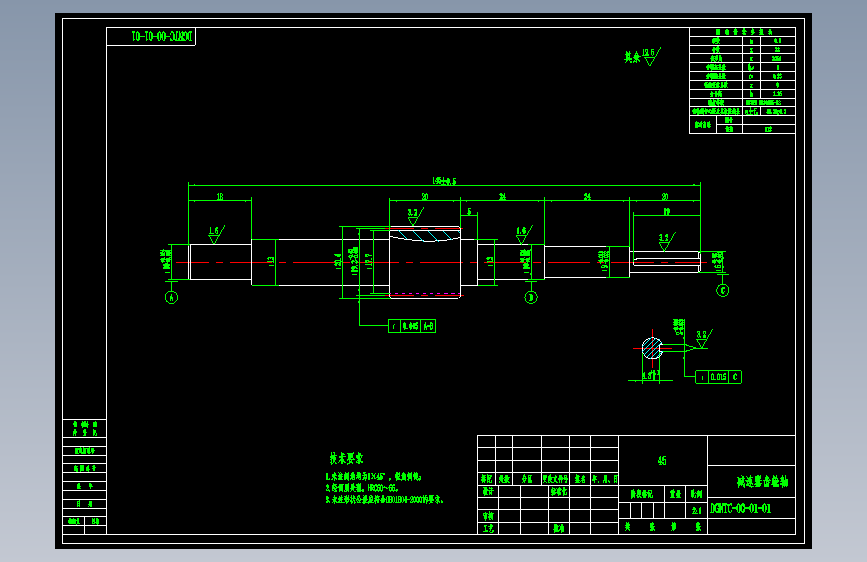
Task: Select the 3.2 roughness symbol above the keyway
Action: pyautogui.click(x=666, y=242)
